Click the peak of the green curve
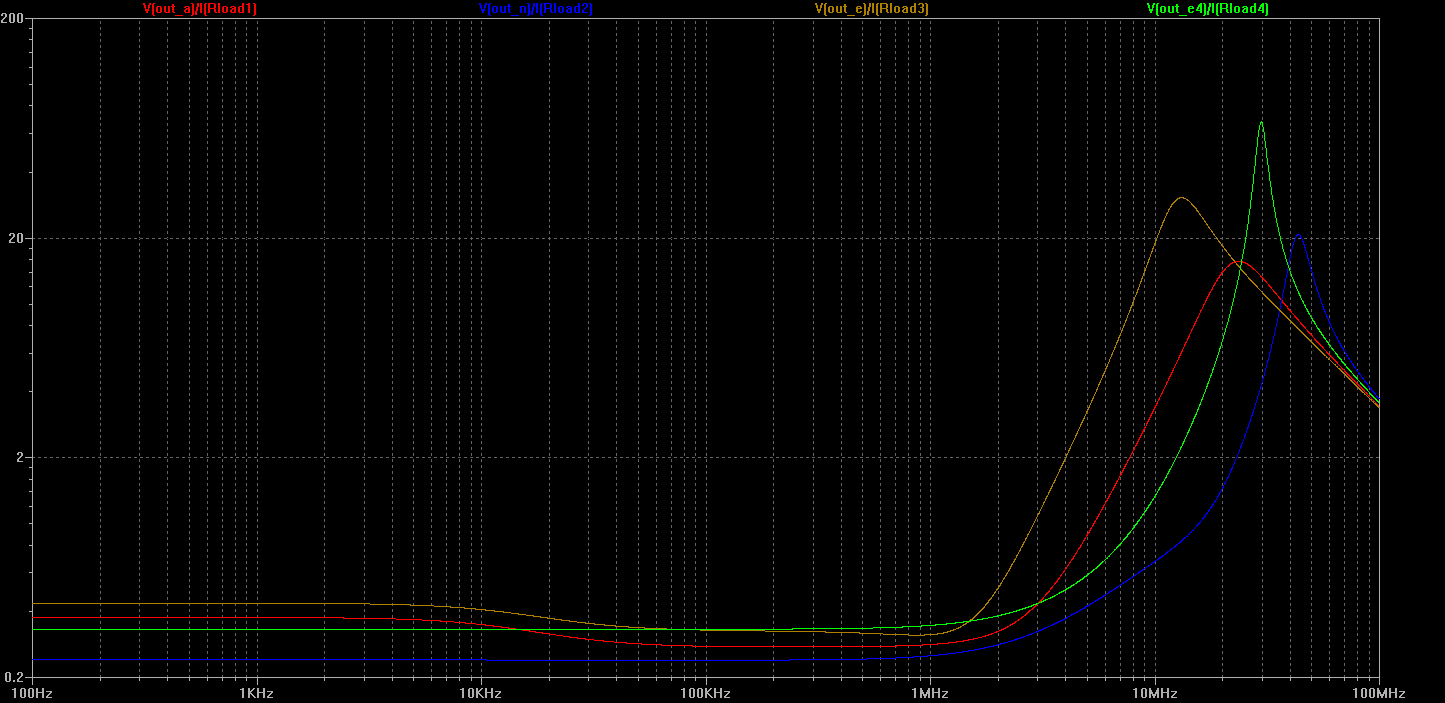The image size is (1445, 703). click(1261, 123)
